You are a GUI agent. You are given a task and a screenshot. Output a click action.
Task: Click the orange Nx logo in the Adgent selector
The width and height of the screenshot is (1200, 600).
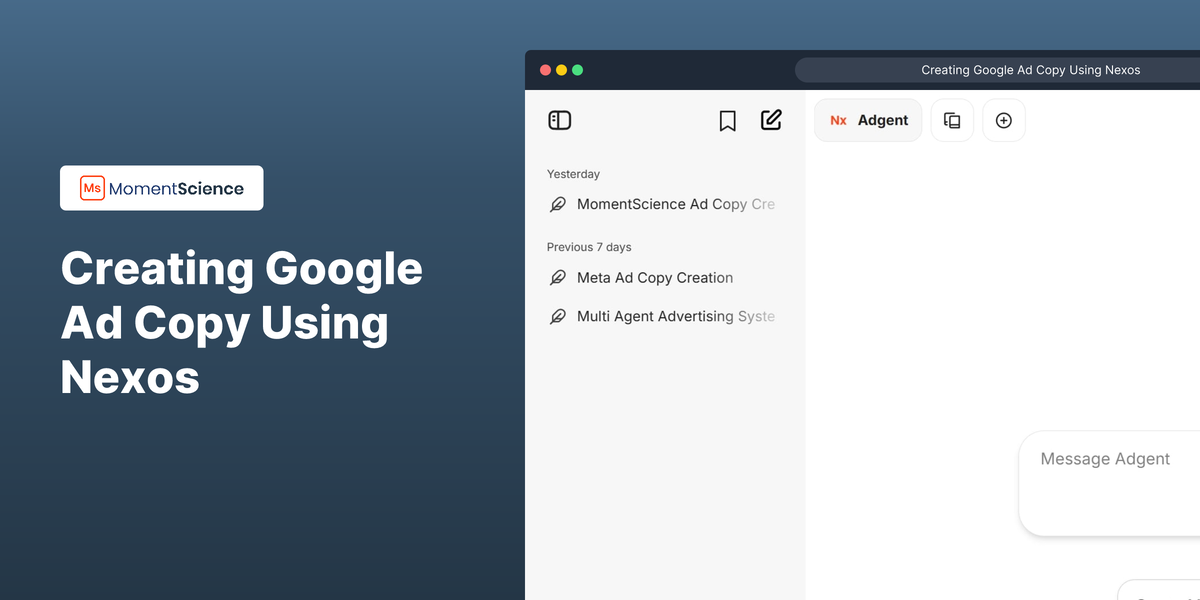[x=838, y=120]
